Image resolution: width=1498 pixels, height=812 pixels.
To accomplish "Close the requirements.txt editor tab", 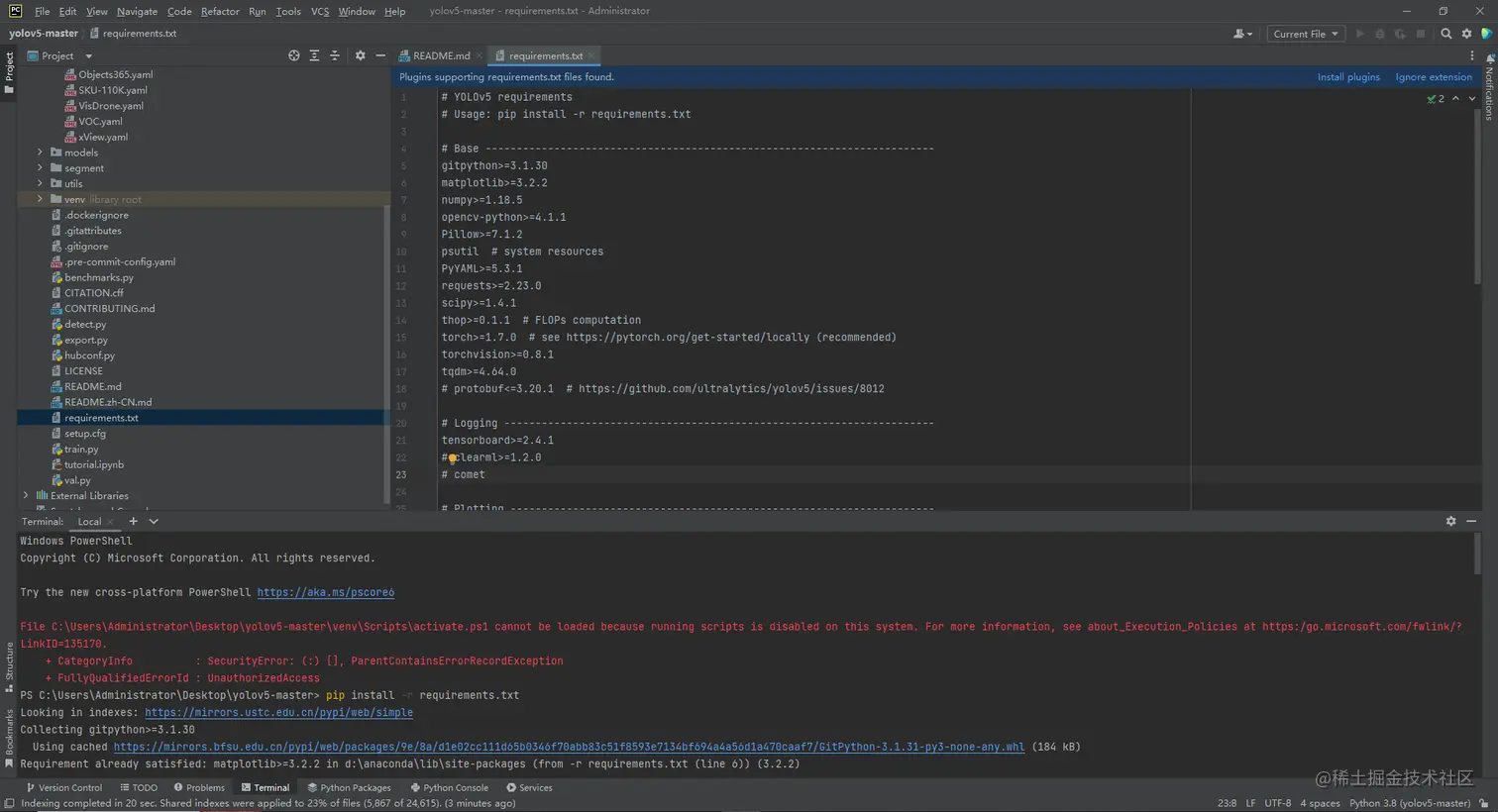I will (x=591, y=56).
